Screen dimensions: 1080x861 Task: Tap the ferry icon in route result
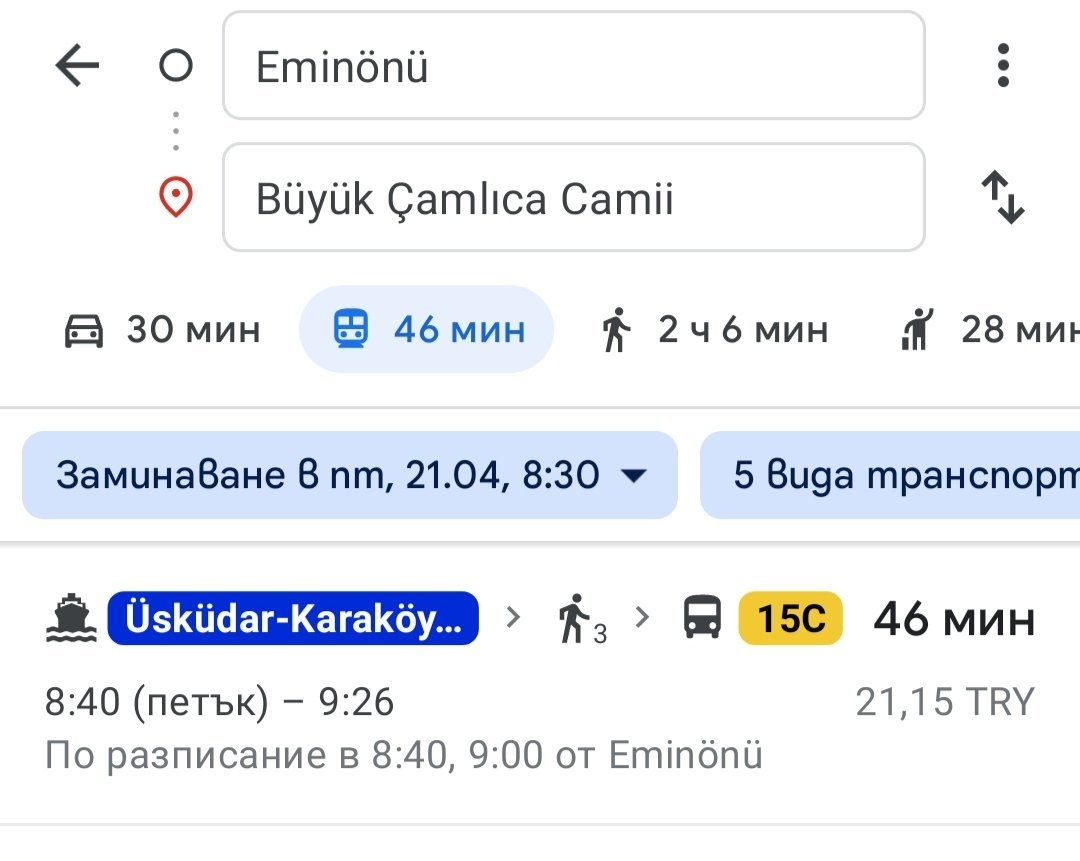pos(71,619)
